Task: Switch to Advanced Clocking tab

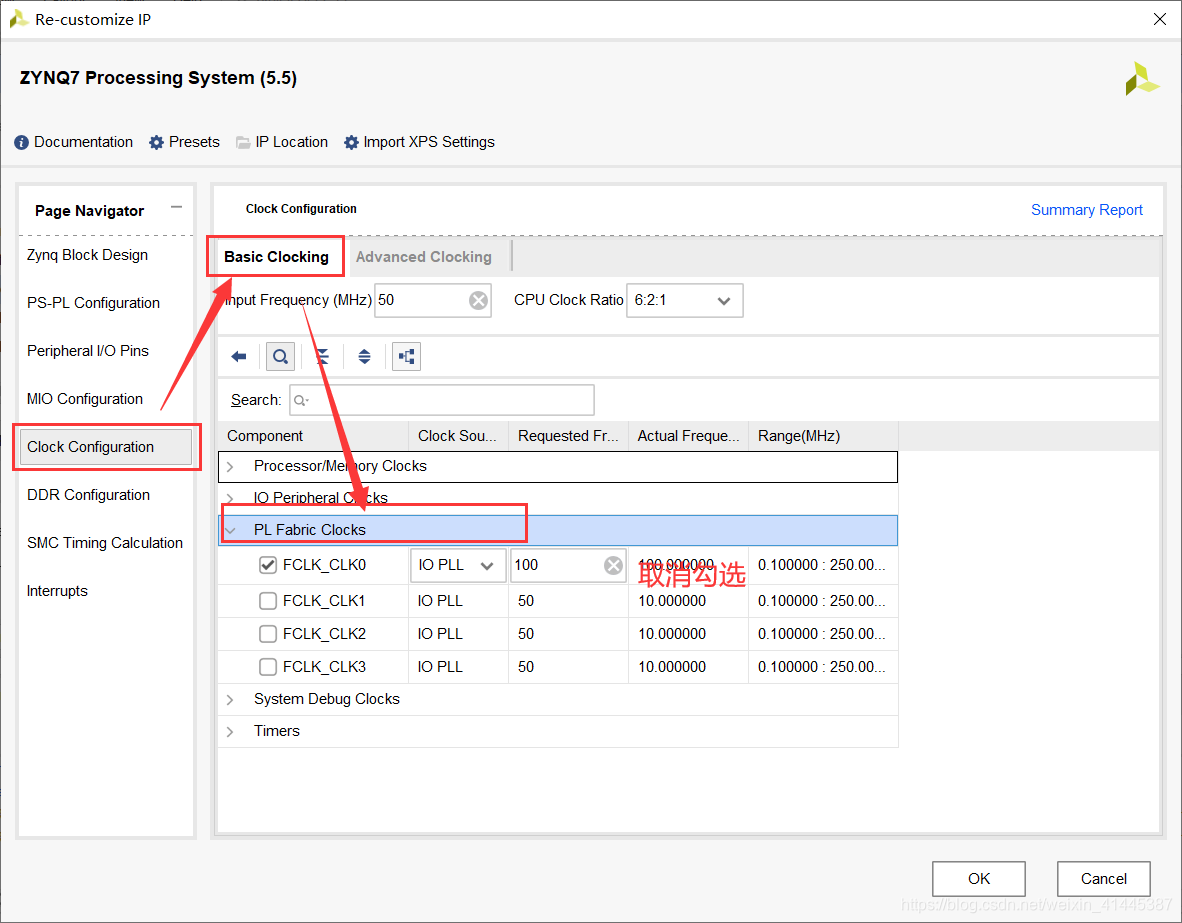Action: coord(424,256)
